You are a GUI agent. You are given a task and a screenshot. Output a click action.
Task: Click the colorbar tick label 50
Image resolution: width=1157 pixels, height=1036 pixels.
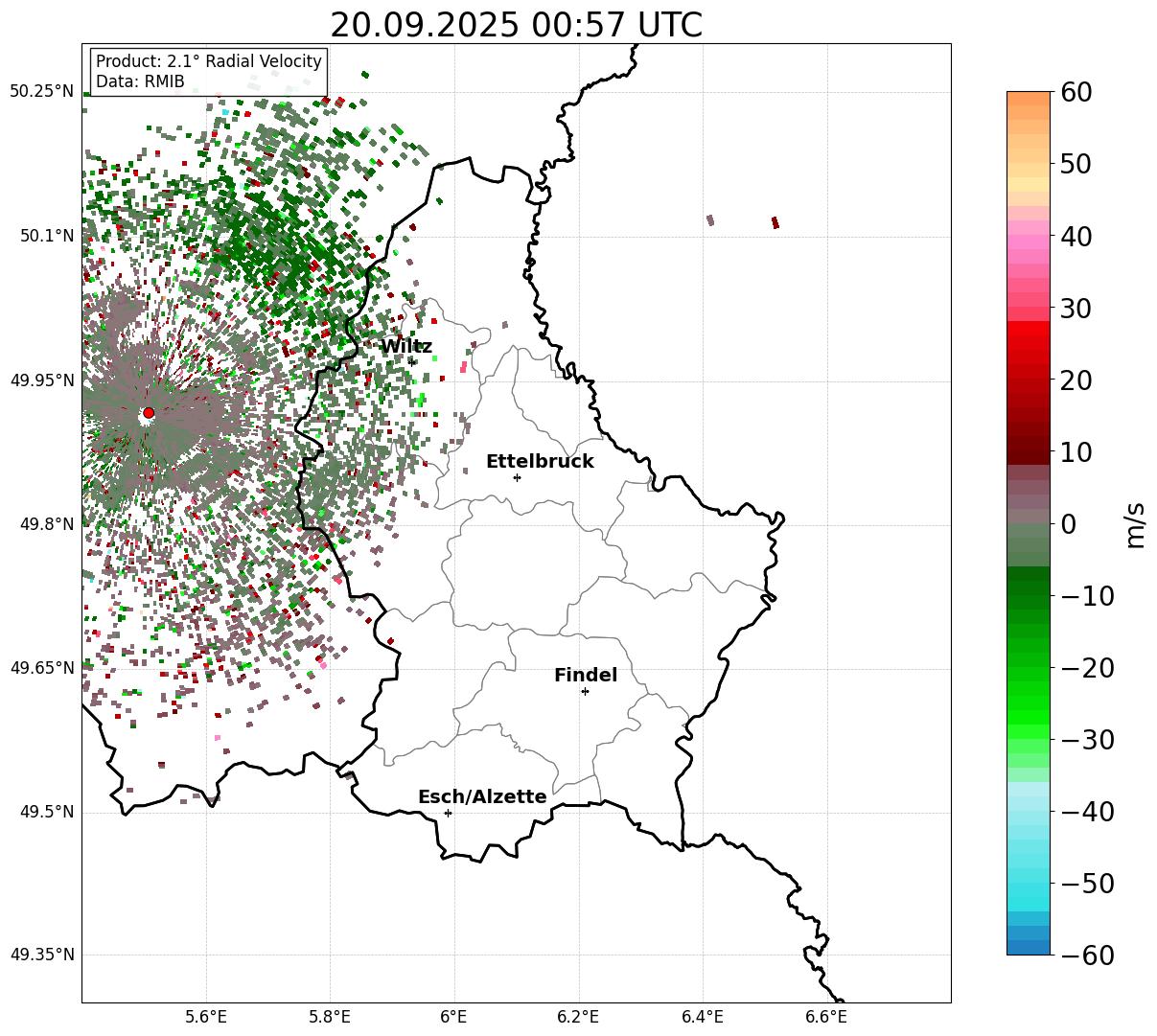click(x=1077, y=164)
